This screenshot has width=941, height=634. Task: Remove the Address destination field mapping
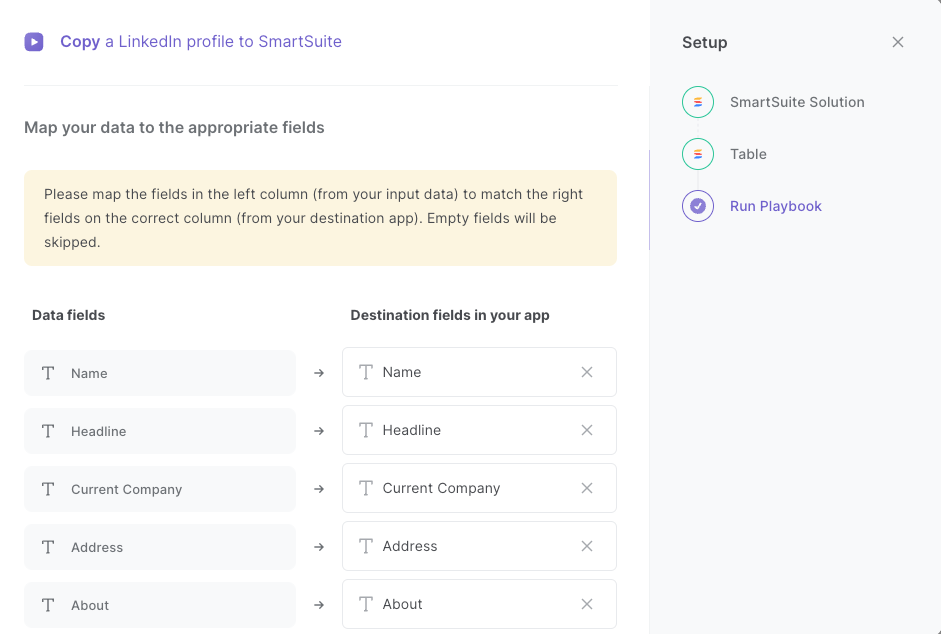point(586,546)
